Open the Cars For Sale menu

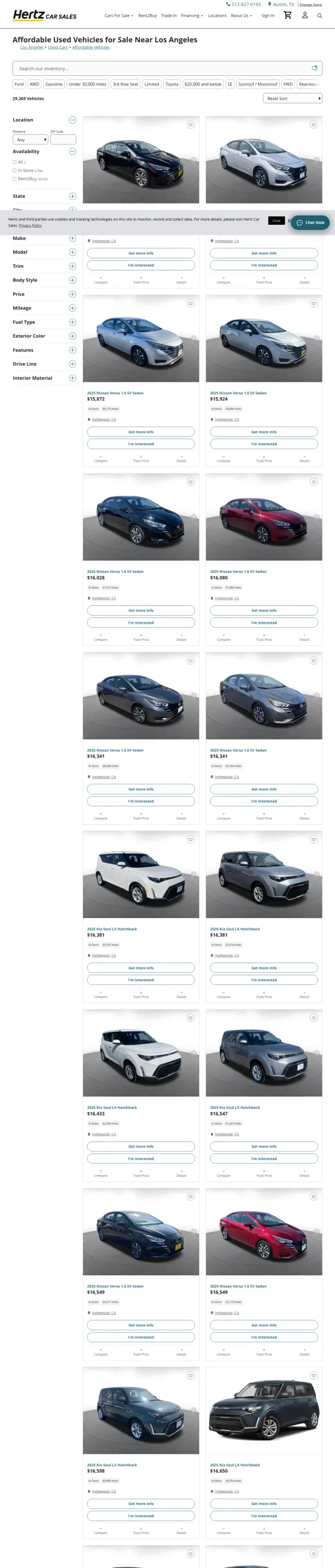coord(119,16)
